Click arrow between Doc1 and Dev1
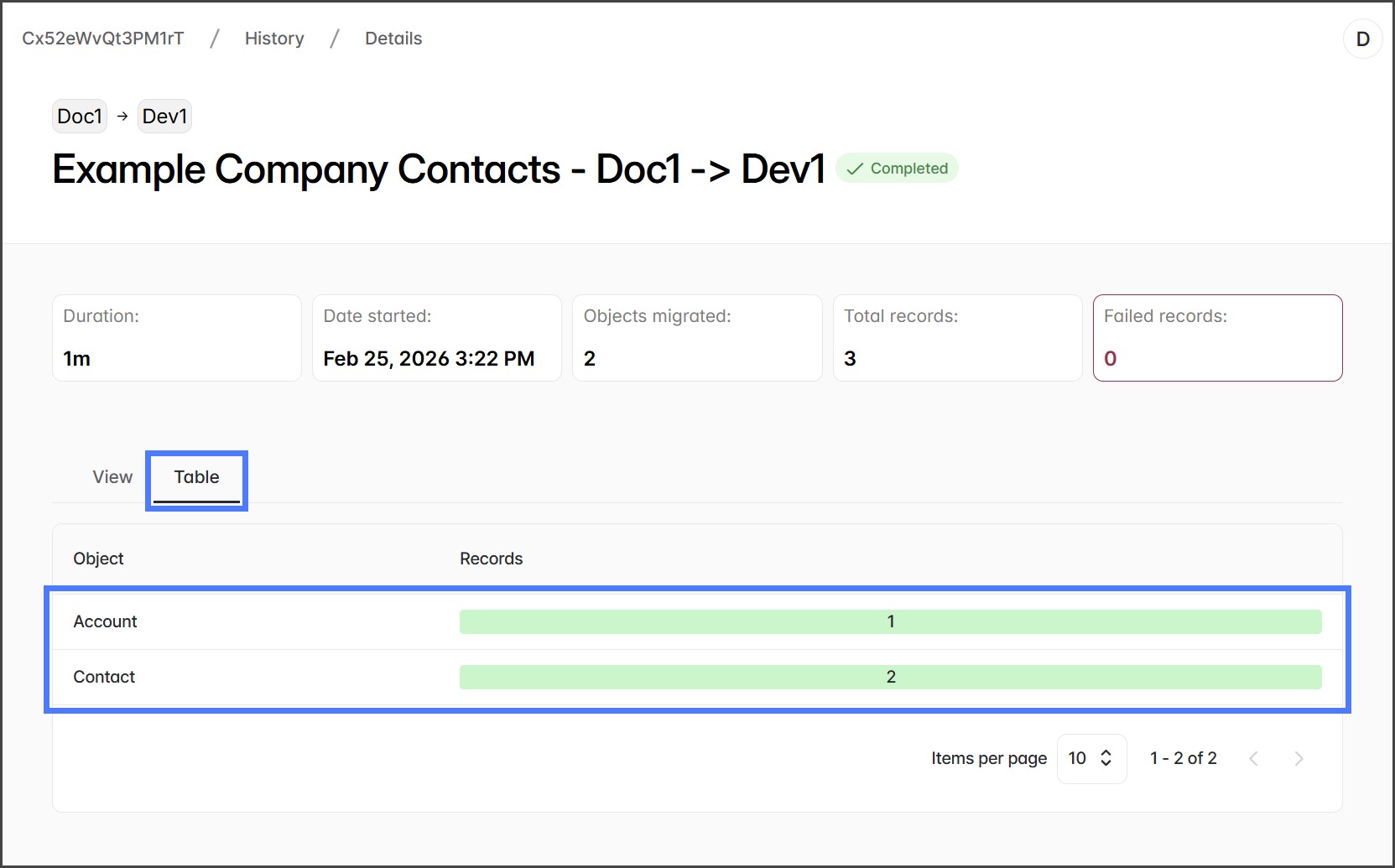This screenshot has width=1395, height=868. (x=122, y=116)
